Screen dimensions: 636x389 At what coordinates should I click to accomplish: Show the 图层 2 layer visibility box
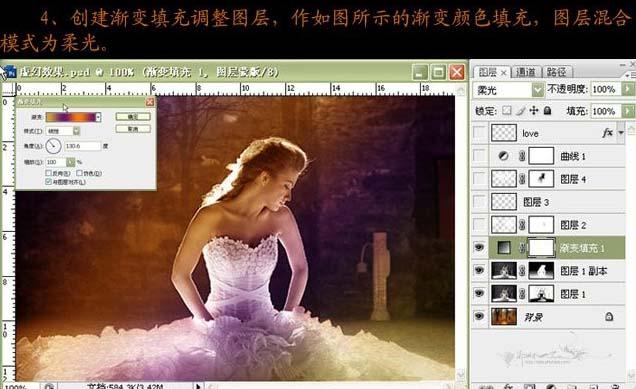pyautogui.click(x=479, y=225)
